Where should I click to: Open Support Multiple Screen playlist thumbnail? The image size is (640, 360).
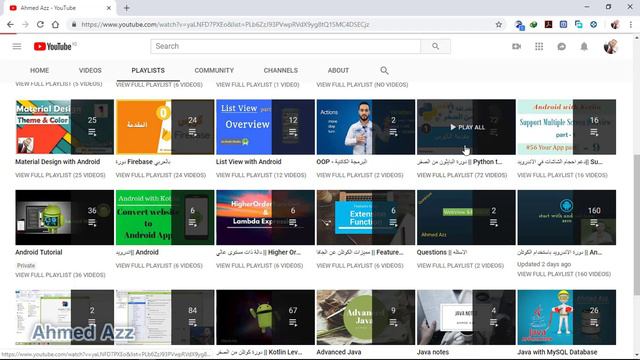point(567,127)
